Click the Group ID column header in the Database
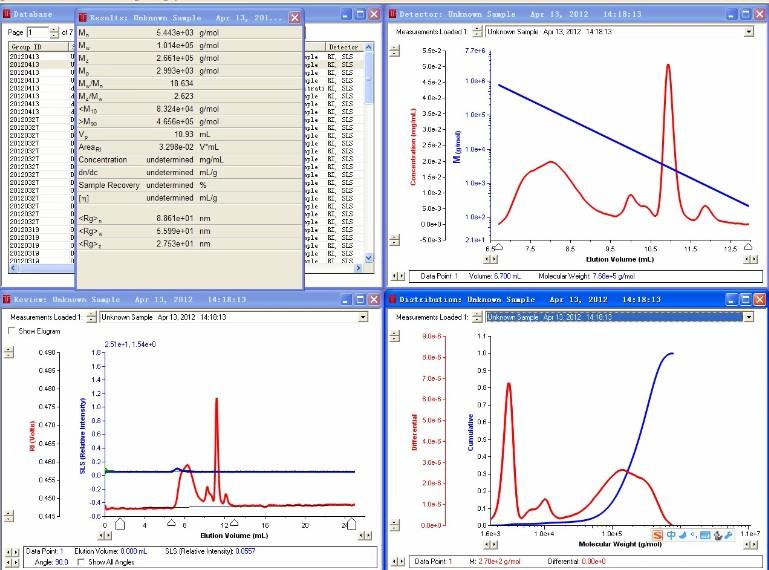This screenshot has width=769, height=570. [x=38, y=47]
